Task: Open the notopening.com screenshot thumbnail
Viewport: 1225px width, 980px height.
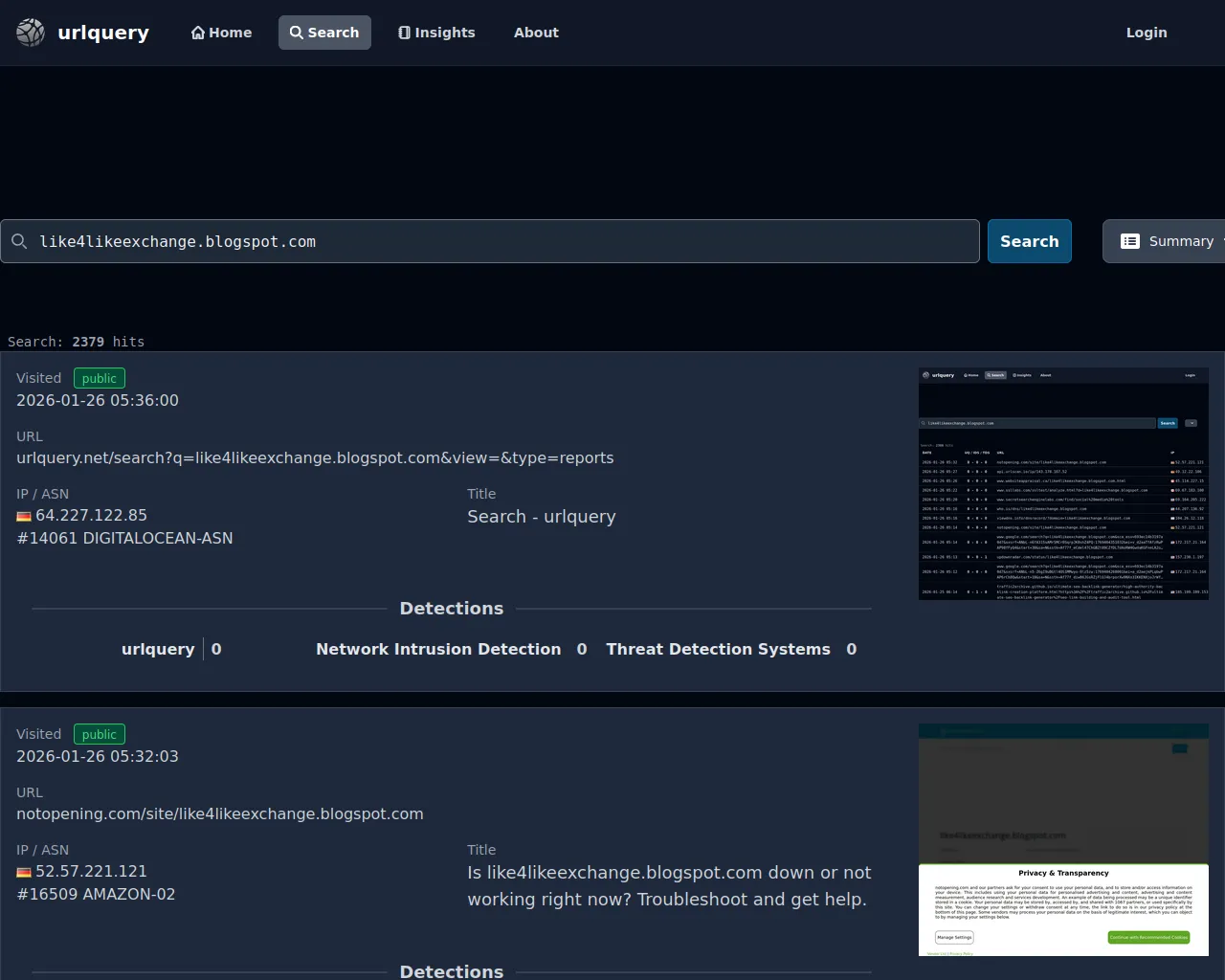Action: [1063, 839]
